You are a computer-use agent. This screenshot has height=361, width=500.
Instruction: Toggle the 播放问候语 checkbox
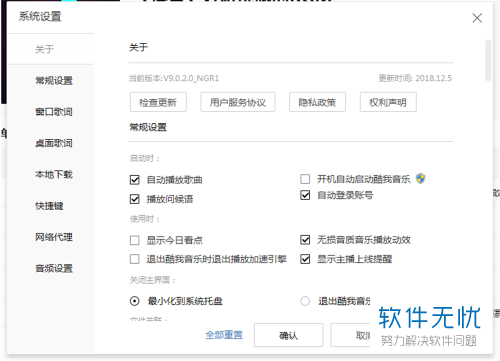point(135,199)
